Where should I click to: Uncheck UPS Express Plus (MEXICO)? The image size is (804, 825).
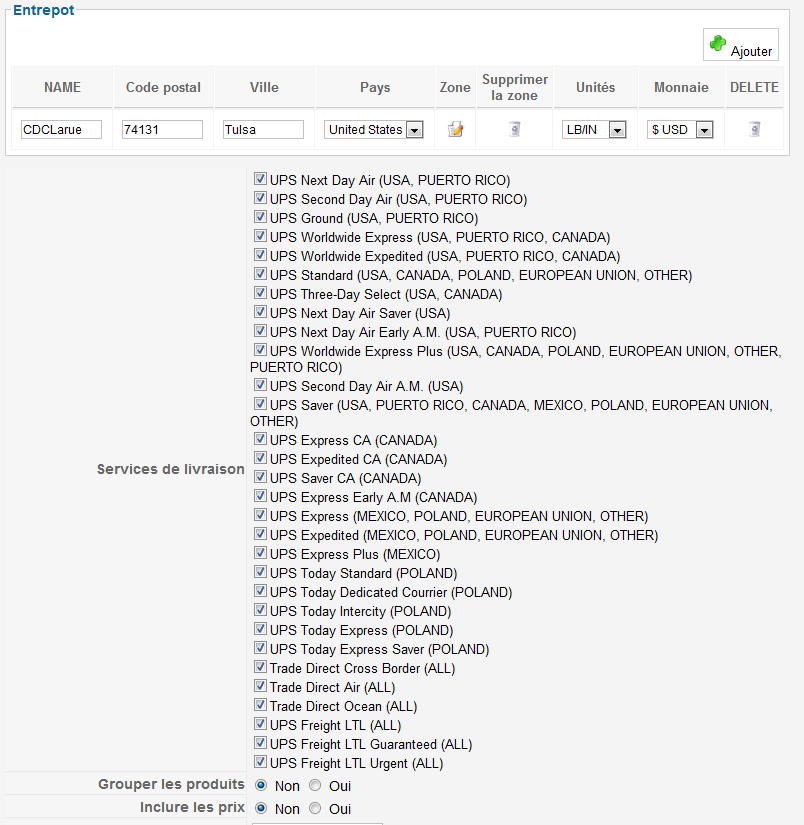coord(260,552)
